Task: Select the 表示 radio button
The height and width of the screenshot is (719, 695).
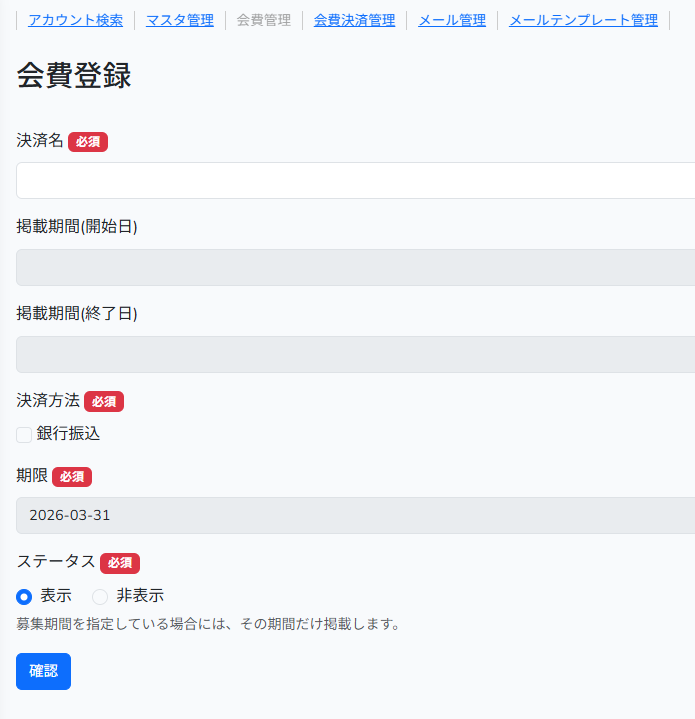Action: [24, 596]
